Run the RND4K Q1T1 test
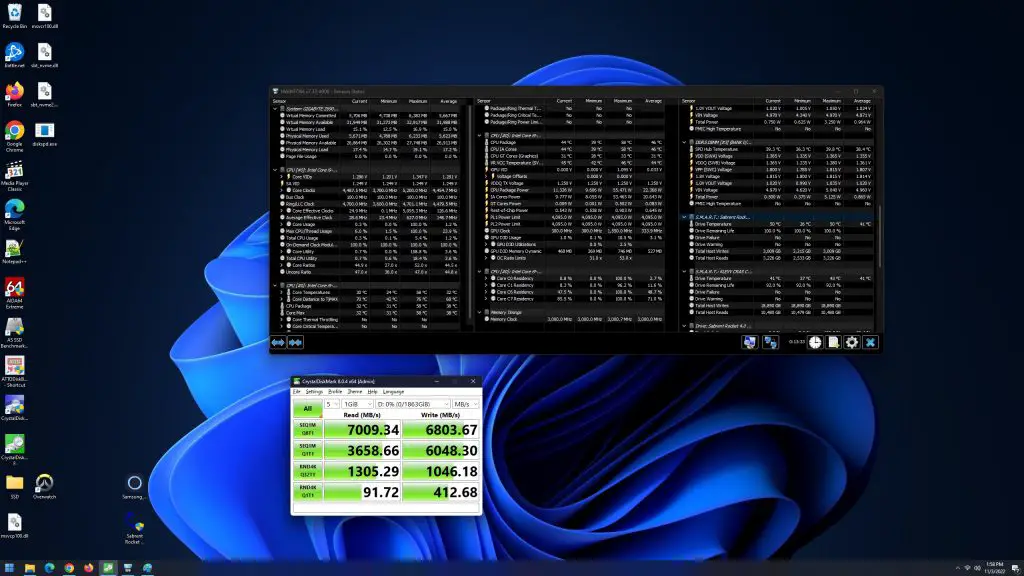1024x576 pixels. click(x=308, y=492)
